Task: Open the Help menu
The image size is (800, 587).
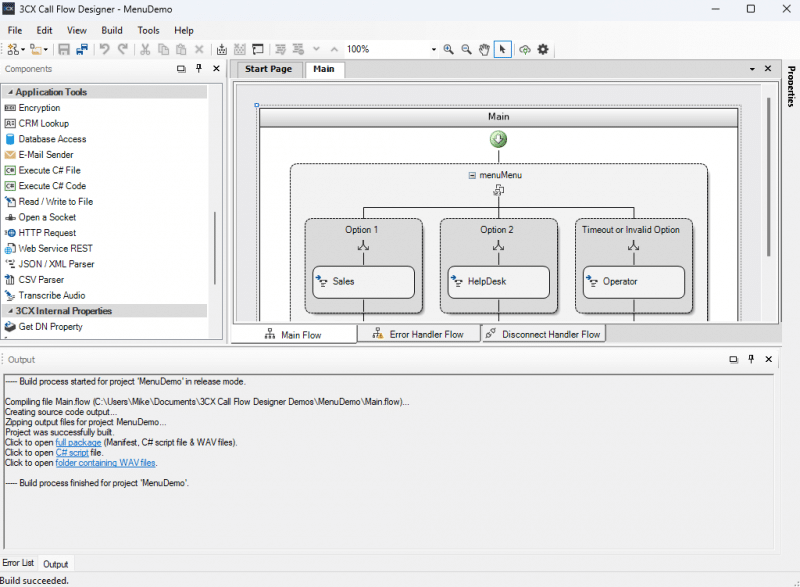Action: pos(184,31)
